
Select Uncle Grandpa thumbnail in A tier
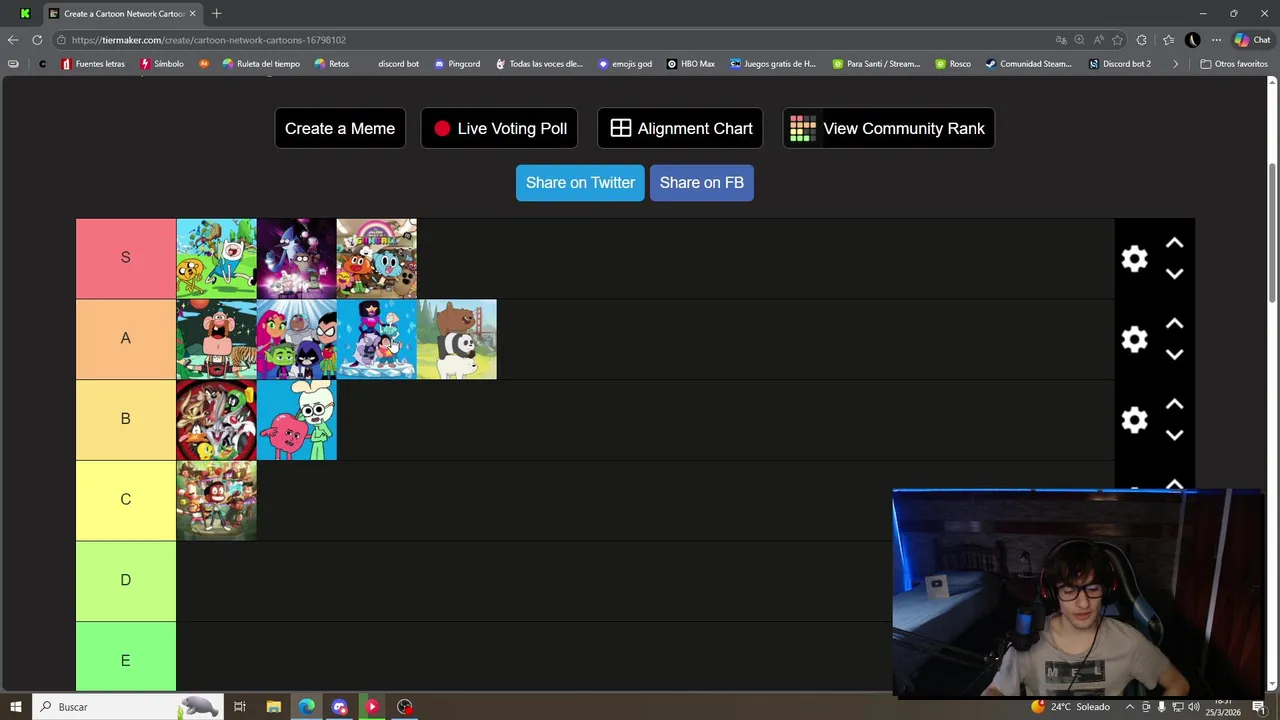(x=216, y=340)
